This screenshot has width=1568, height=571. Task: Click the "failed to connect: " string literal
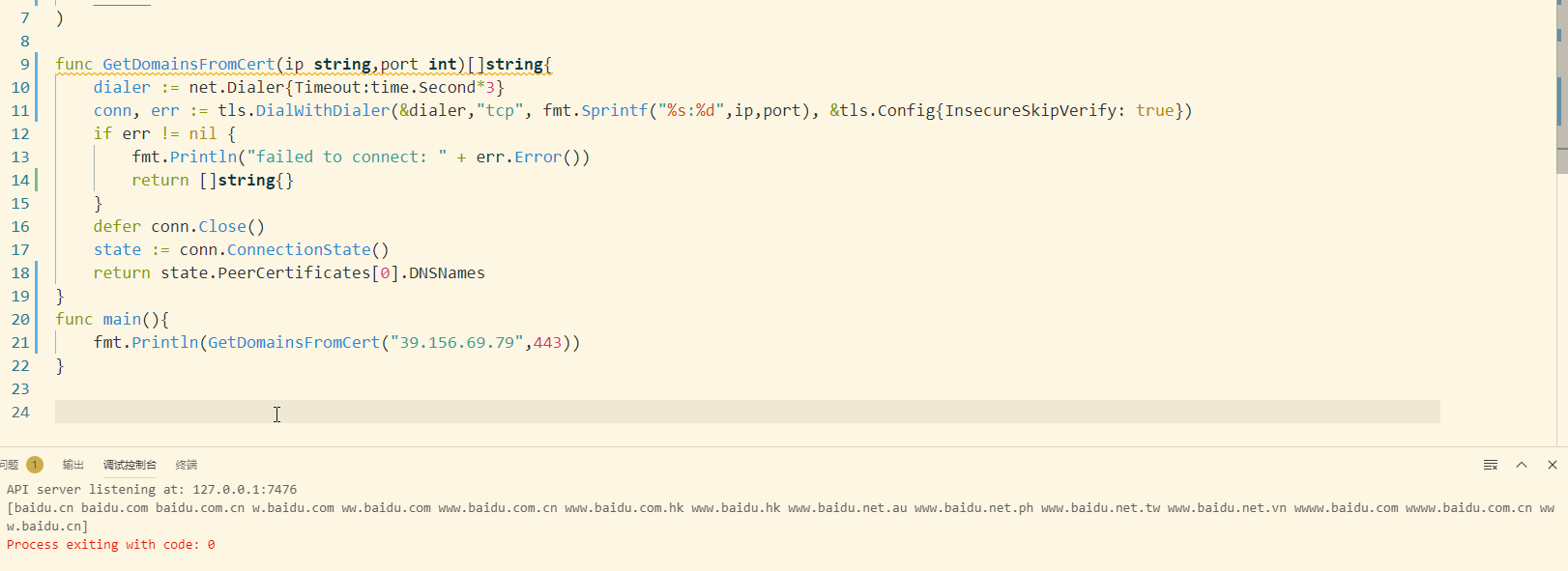point(346,157)
